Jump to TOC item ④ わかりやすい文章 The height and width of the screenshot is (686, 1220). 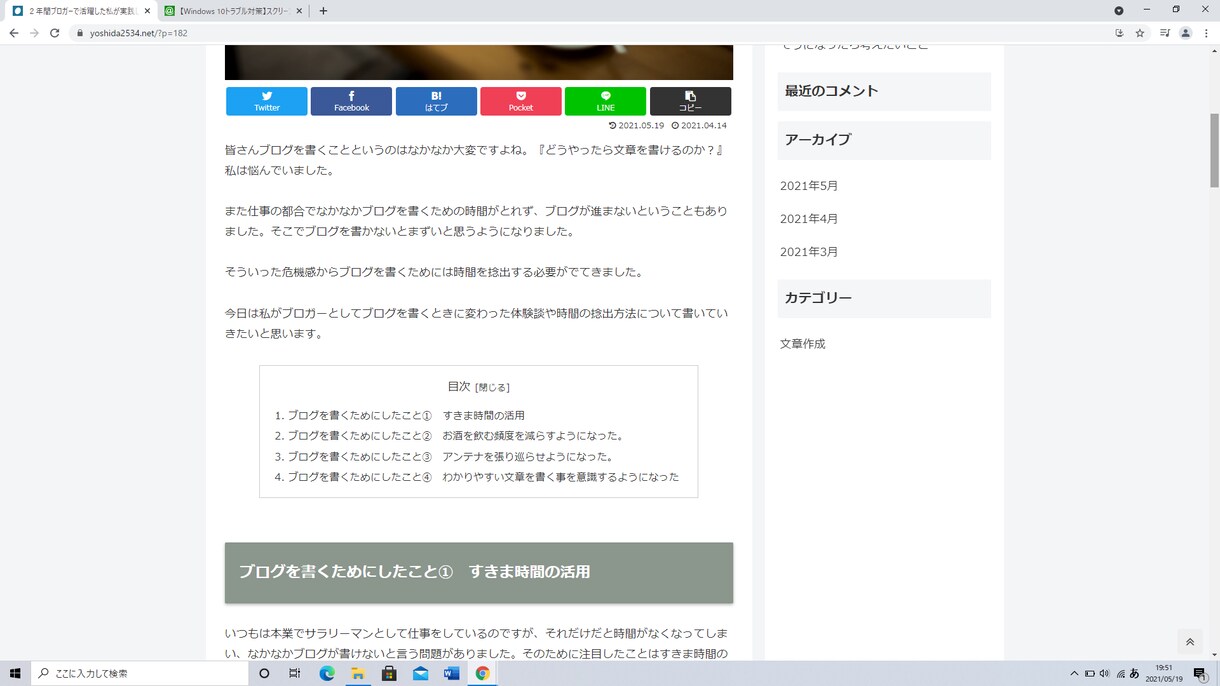click(x=483, y=477)
